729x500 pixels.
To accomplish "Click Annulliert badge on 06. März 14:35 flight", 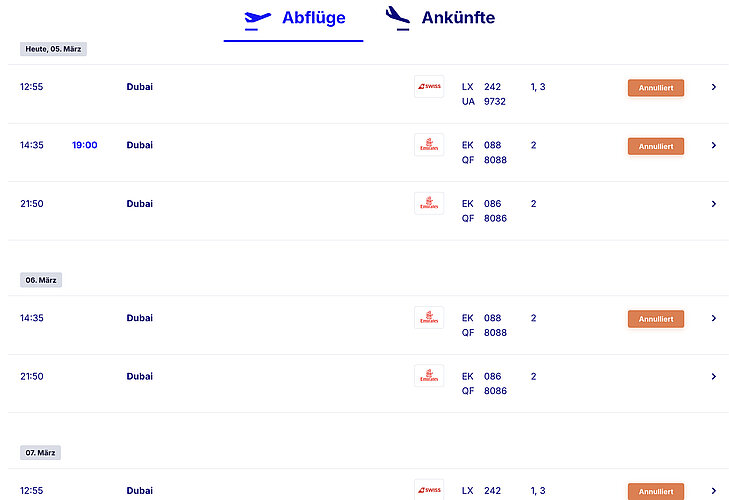I will 655,319.
